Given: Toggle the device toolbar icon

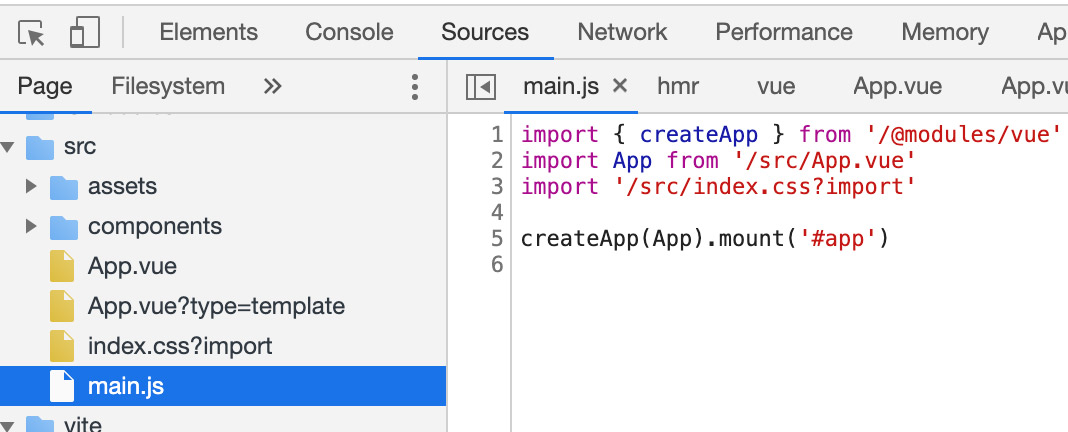Looking at the screenshot, I should 83,33.
